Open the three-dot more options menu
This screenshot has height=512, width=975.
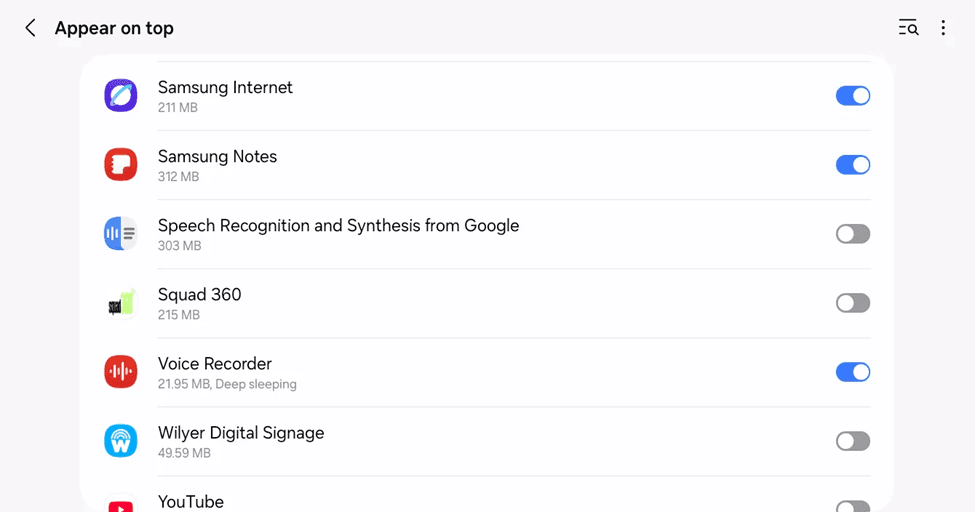(x=943, y=28)
